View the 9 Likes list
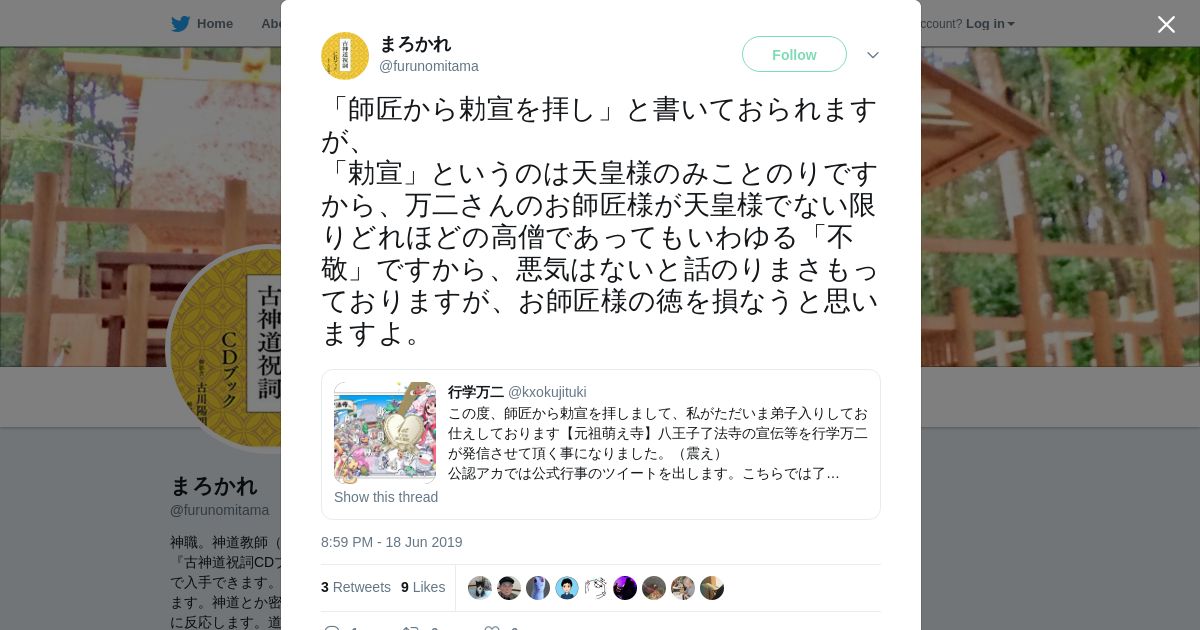 tap(423, 587)
